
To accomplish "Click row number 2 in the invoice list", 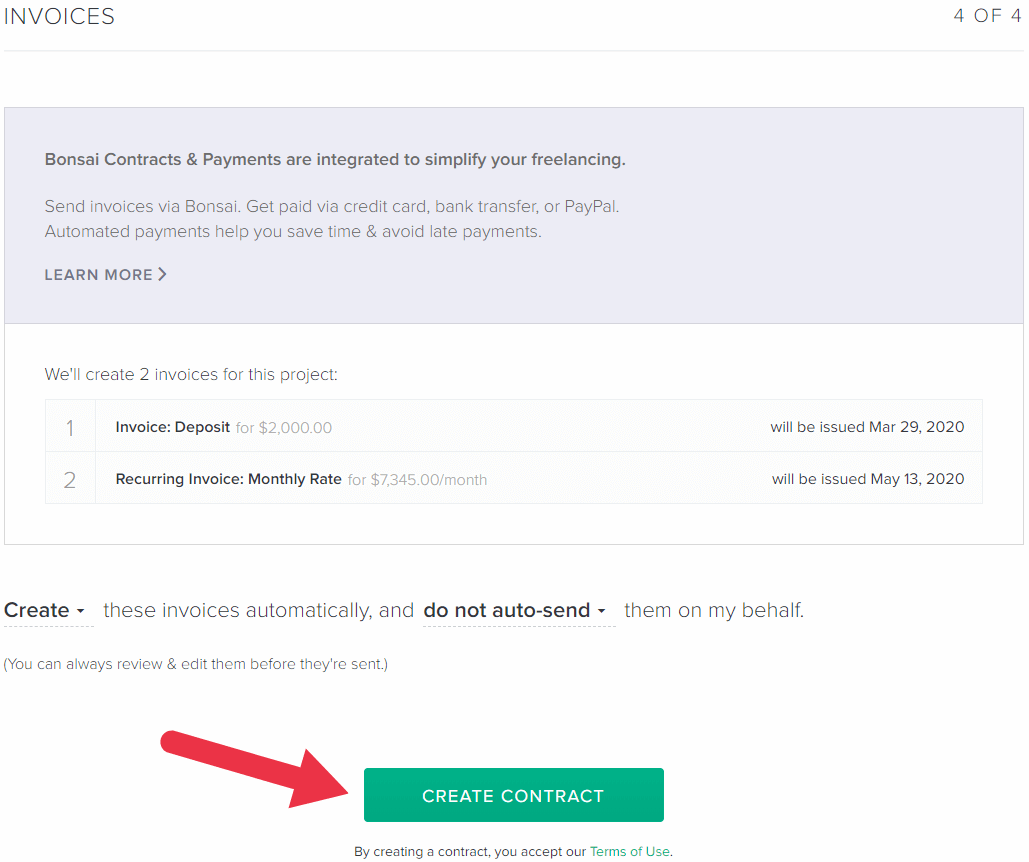I will click(x=70, y=479).
